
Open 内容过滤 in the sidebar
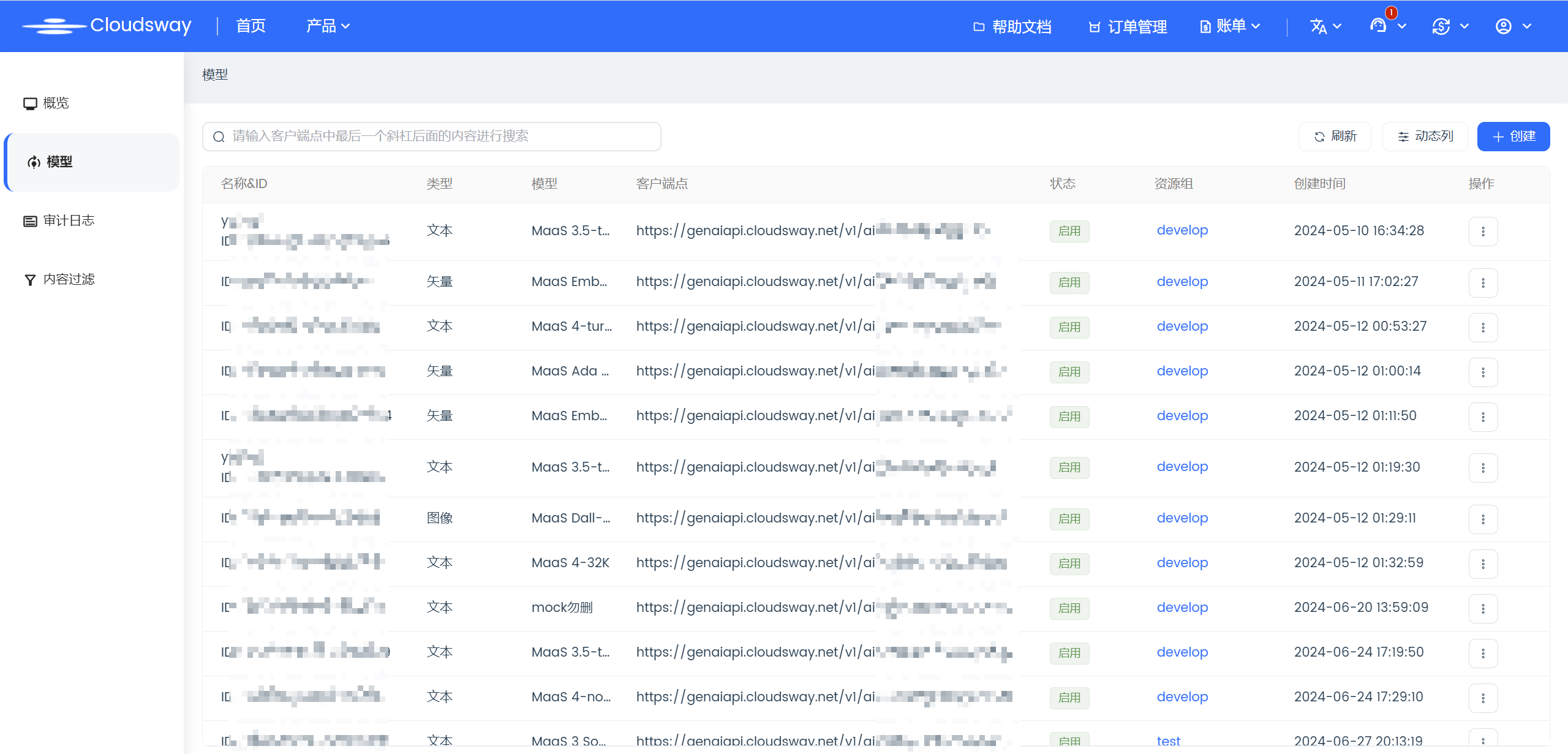(68, 279)
